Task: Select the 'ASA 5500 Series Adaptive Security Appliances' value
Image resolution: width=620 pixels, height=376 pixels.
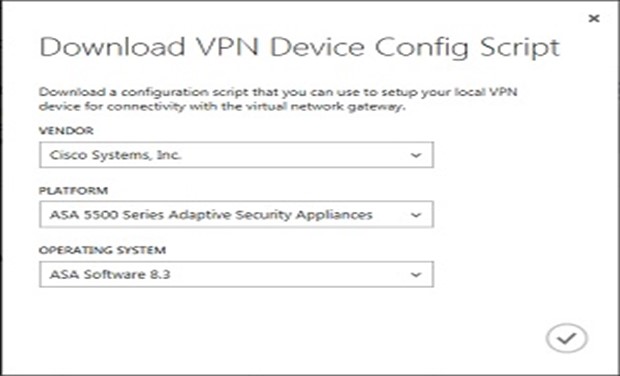Action: pos(211,215)
